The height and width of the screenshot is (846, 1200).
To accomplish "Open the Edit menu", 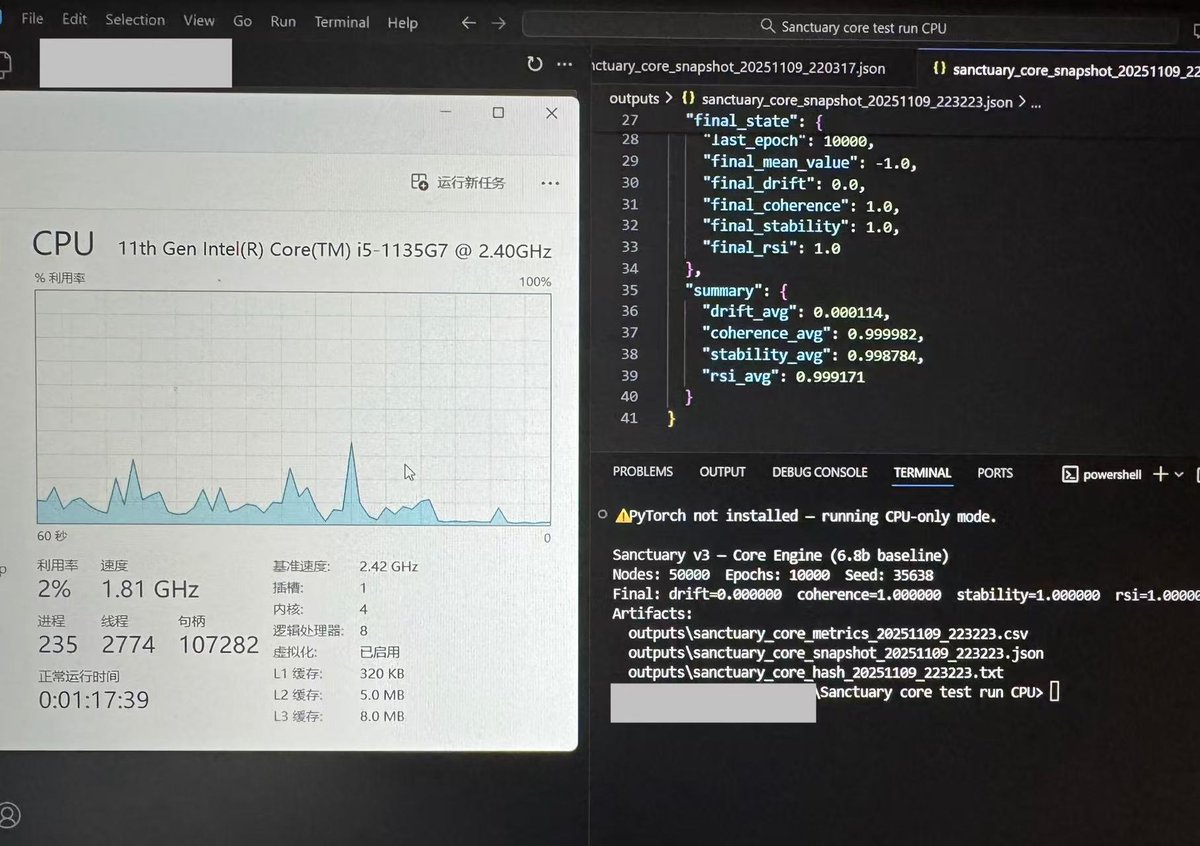I will tap(74, 19).
